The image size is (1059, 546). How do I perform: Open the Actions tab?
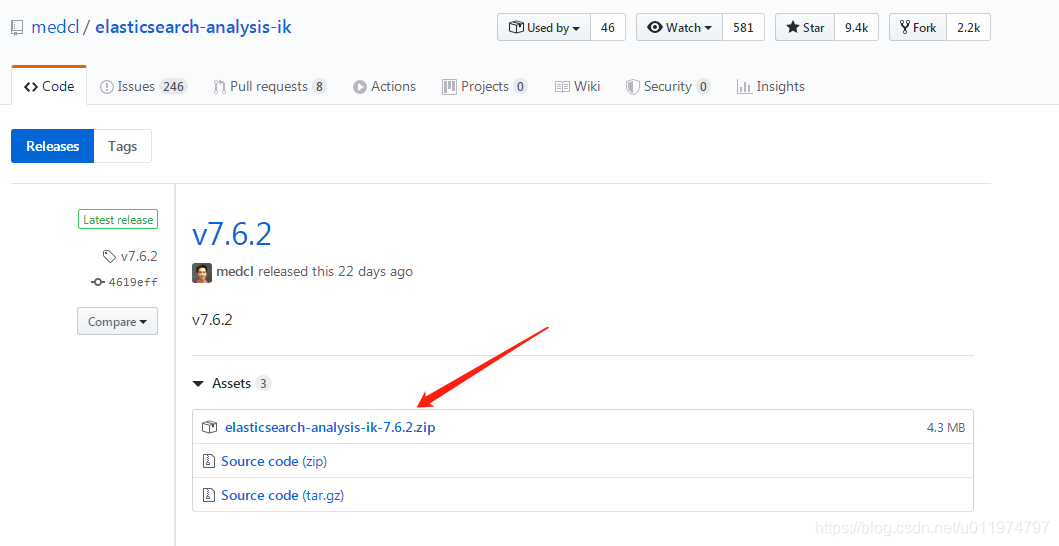[384, 86]
